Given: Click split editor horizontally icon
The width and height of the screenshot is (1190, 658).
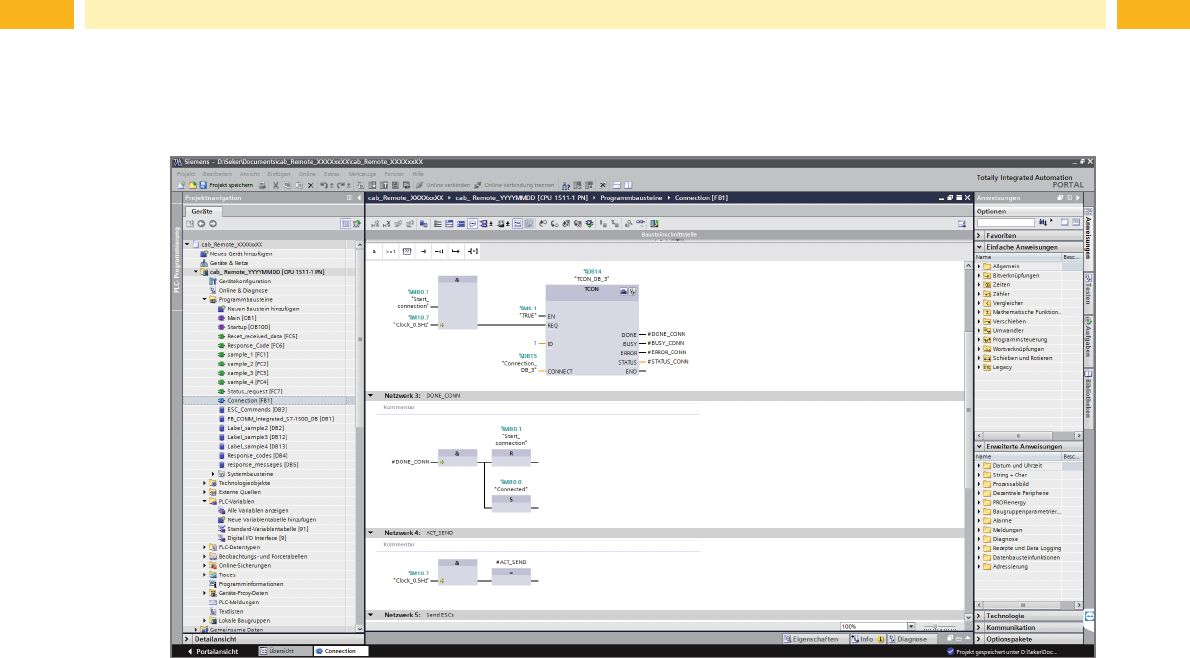Looking at the screenshot, I should coord(617,185).
